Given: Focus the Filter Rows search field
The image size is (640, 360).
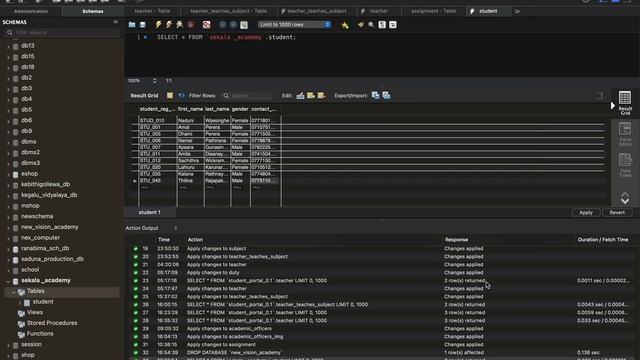Looking at the screenshot, I should pos(247,96).
